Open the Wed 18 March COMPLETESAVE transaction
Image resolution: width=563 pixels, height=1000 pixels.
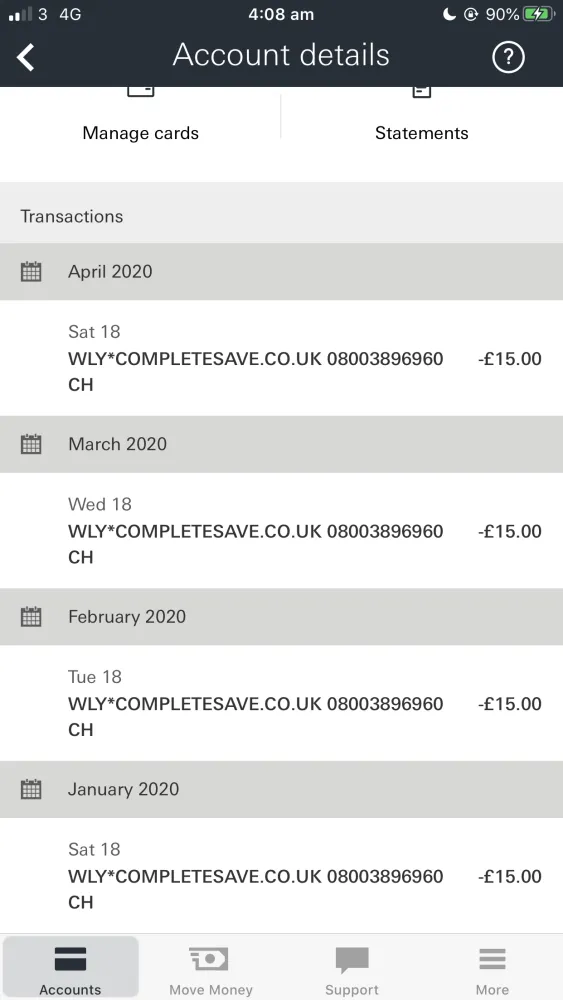[281, 531]
